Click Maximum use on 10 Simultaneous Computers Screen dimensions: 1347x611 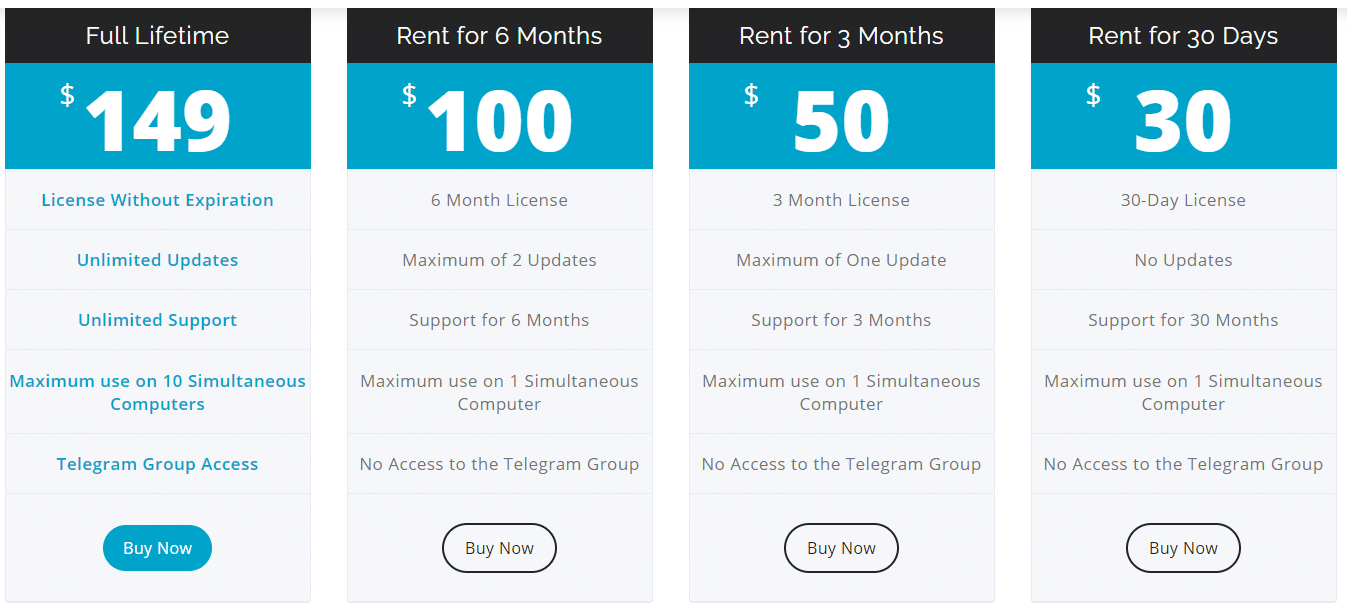point(157,392)
